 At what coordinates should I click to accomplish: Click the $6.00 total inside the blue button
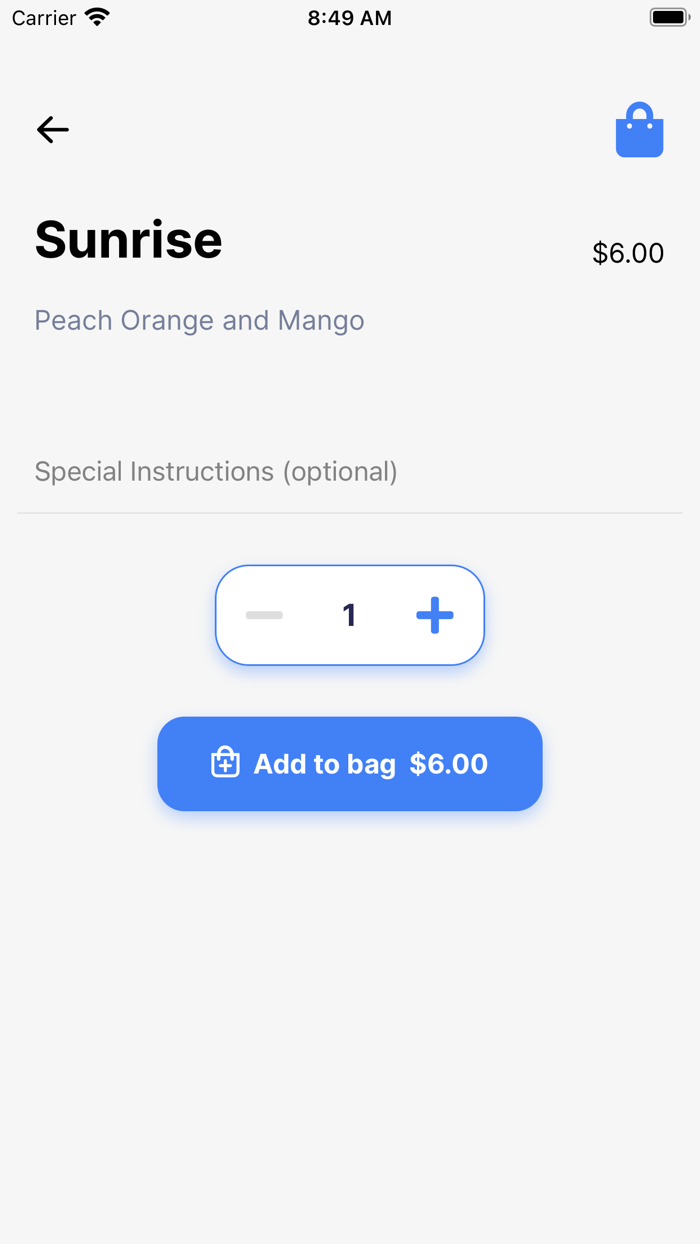[x=449, y=764]
